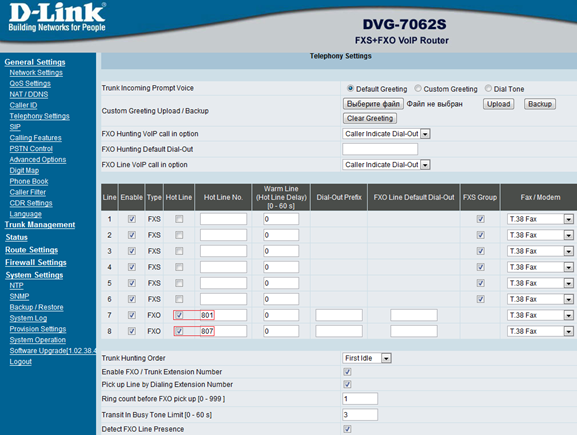The width and height of the screenshot is (577, 435).
Task: Toggle Pick up Line by Dialing Extension
Action: 347,384
